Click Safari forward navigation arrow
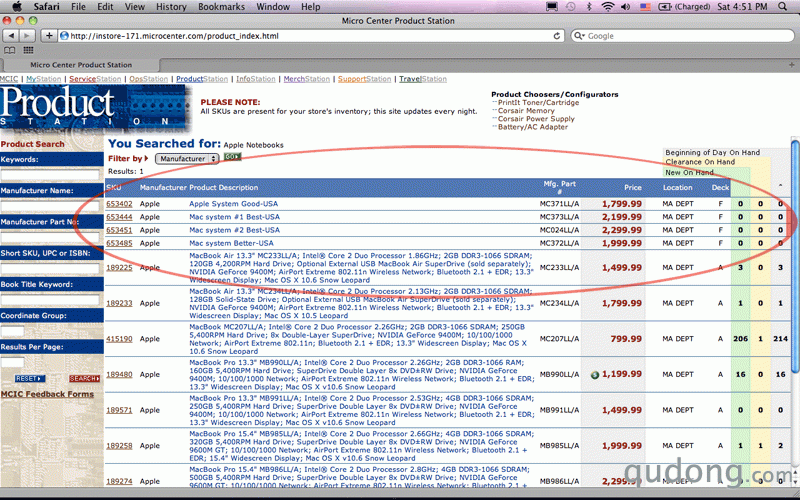 pos(27,36)
